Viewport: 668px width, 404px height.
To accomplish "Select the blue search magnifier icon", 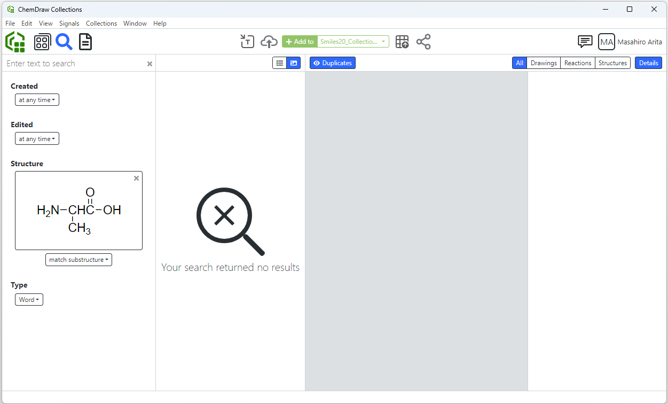I will 64,42.
